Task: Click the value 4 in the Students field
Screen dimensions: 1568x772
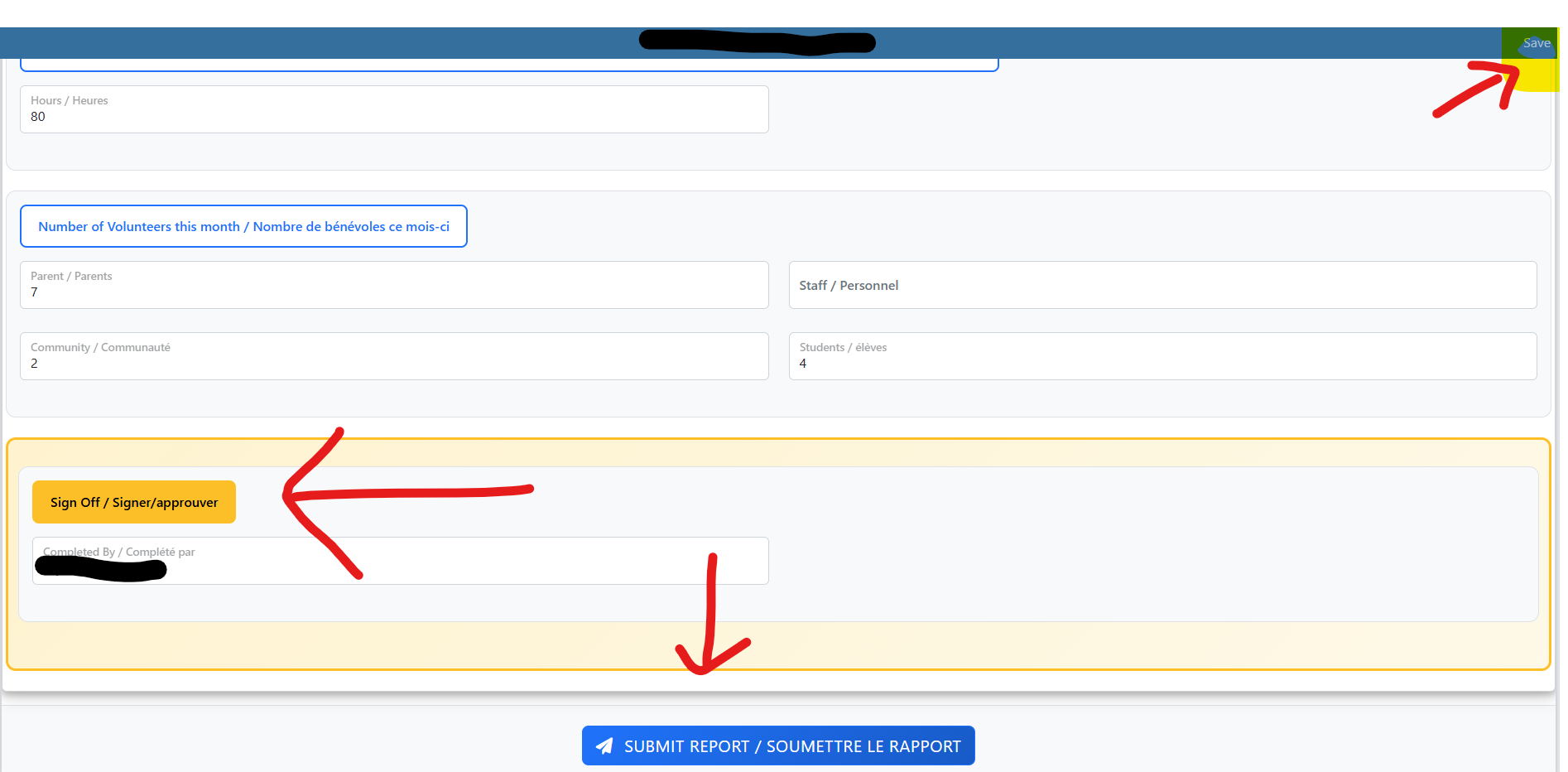Action: coord(803,364)
